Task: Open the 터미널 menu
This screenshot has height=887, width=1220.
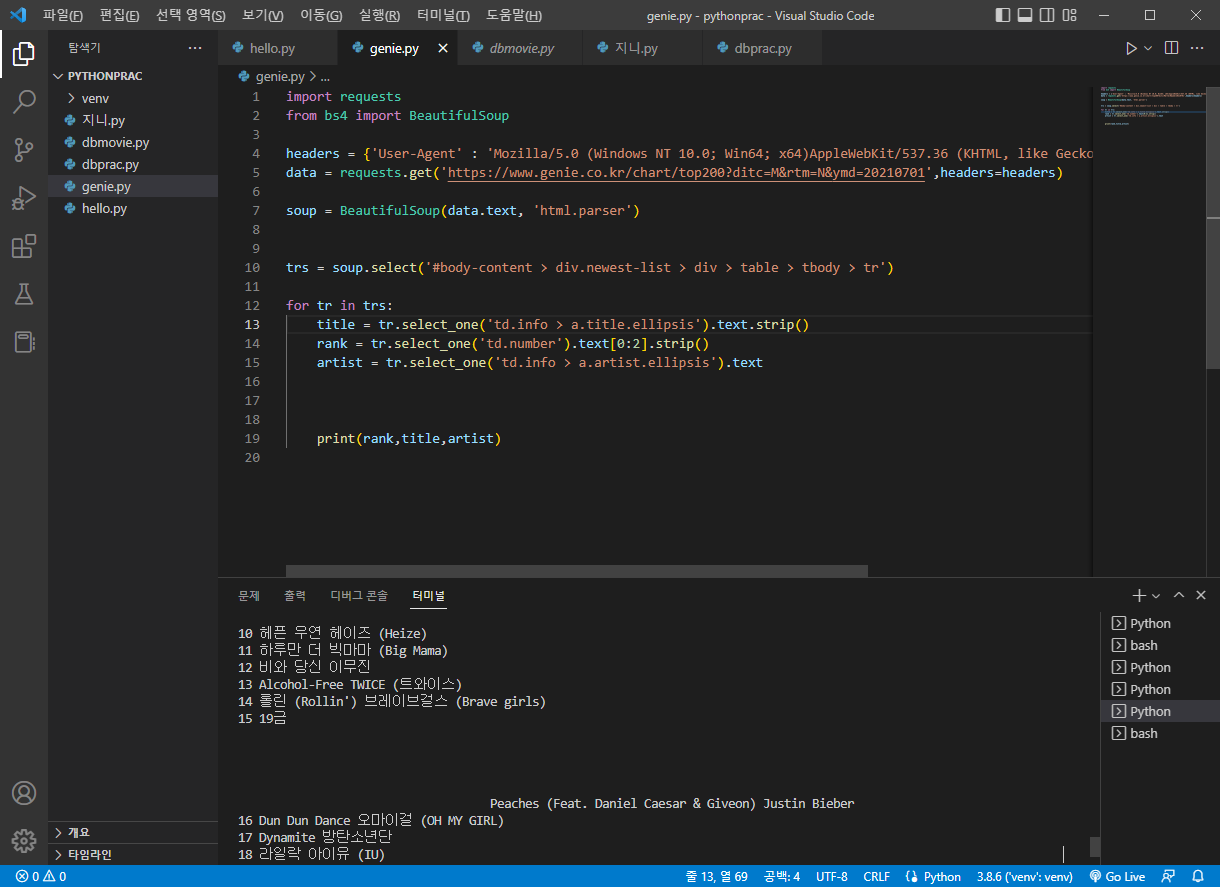Action: point(443,16)
